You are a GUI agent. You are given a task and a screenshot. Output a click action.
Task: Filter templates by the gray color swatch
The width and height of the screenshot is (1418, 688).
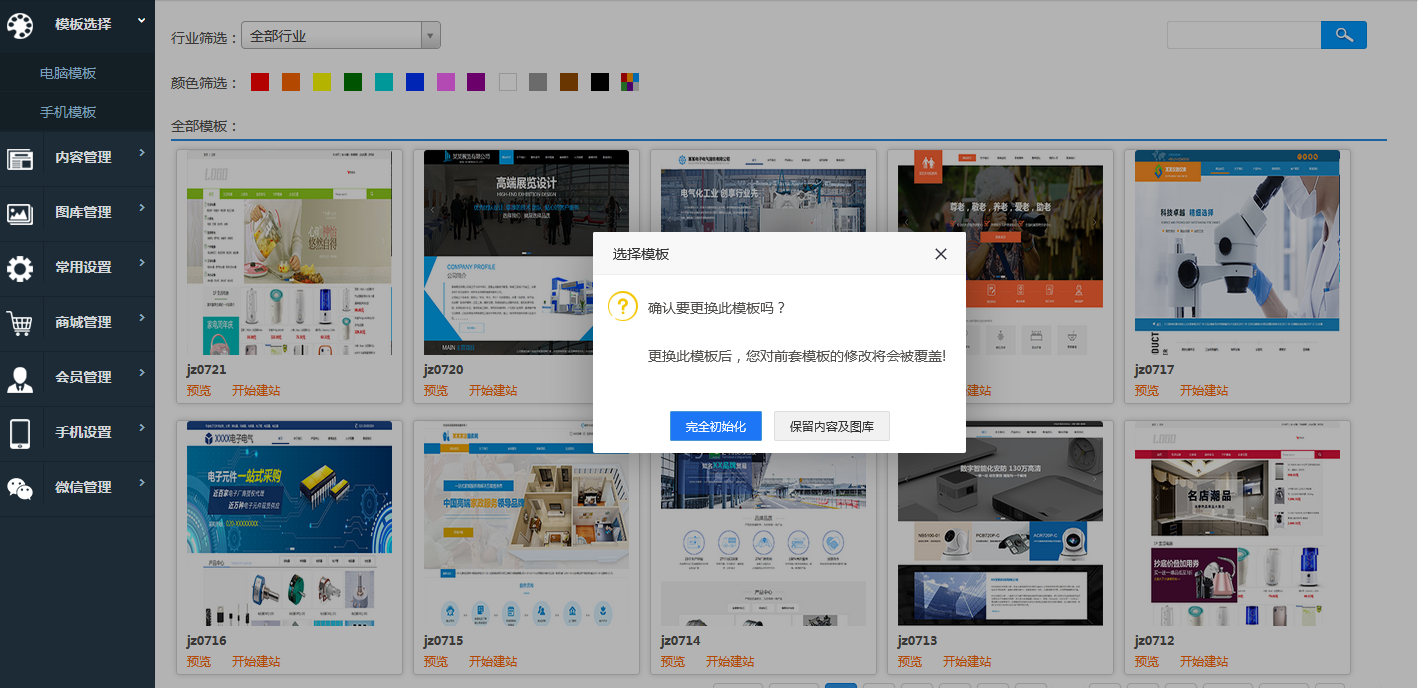point(538,82)
